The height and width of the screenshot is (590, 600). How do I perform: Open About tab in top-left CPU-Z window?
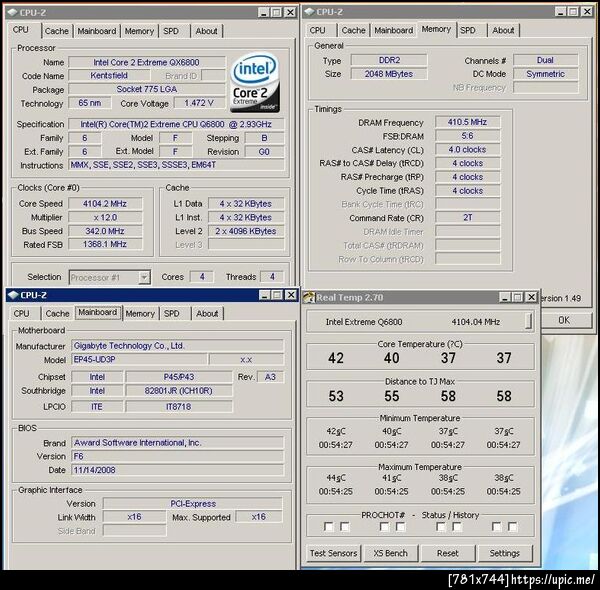click(x=207, y=31)
